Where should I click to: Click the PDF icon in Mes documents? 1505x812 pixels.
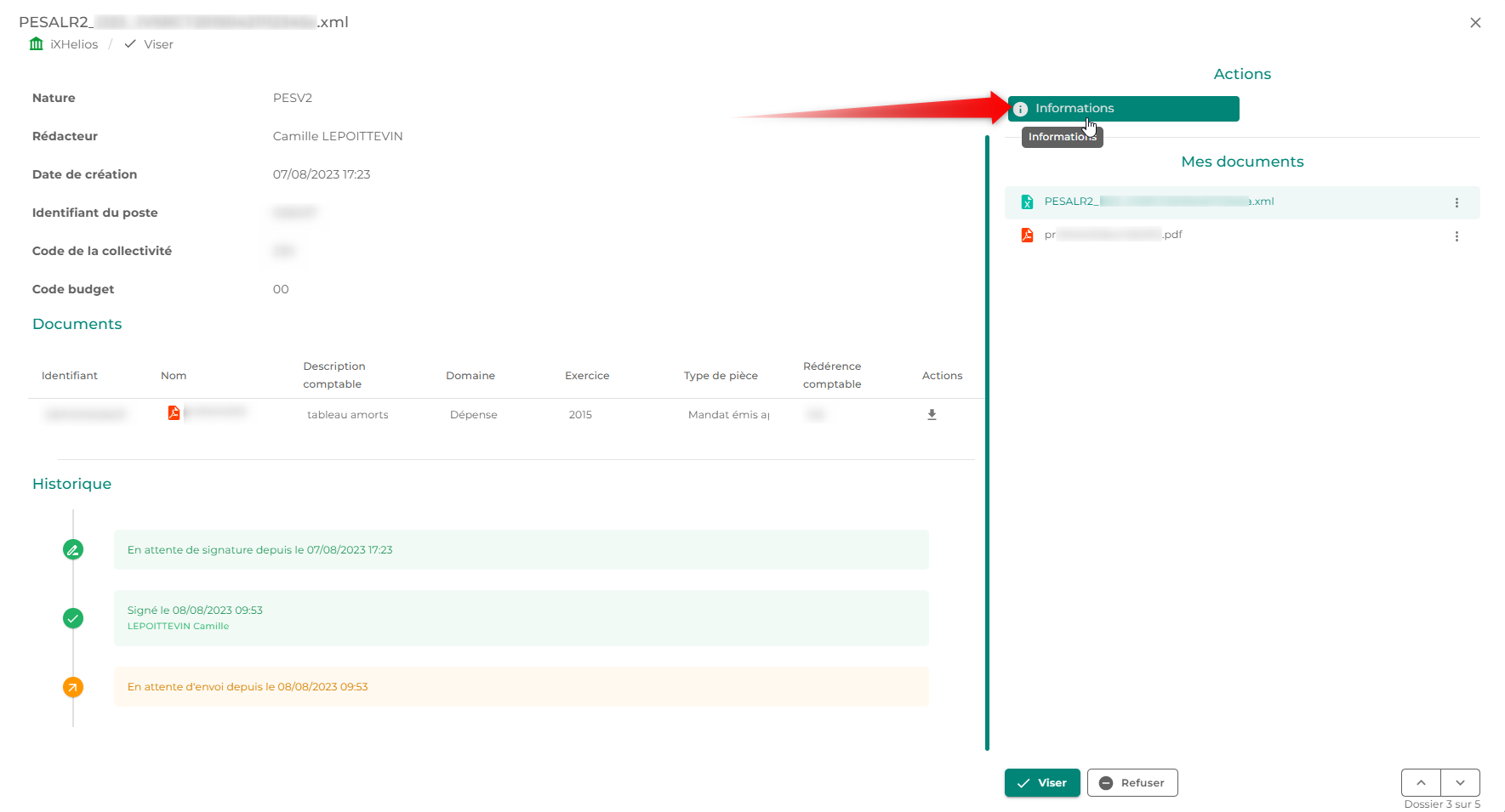(1027, 235)
